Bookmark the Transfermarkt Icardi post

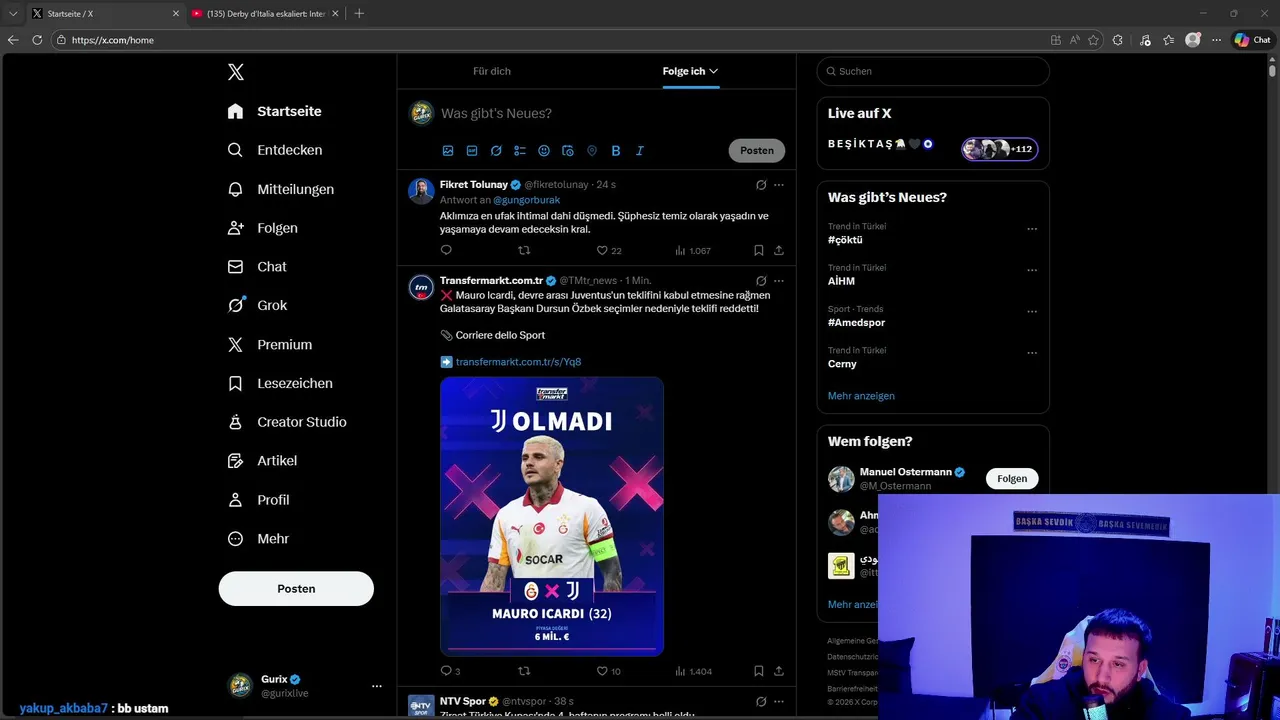759,671
